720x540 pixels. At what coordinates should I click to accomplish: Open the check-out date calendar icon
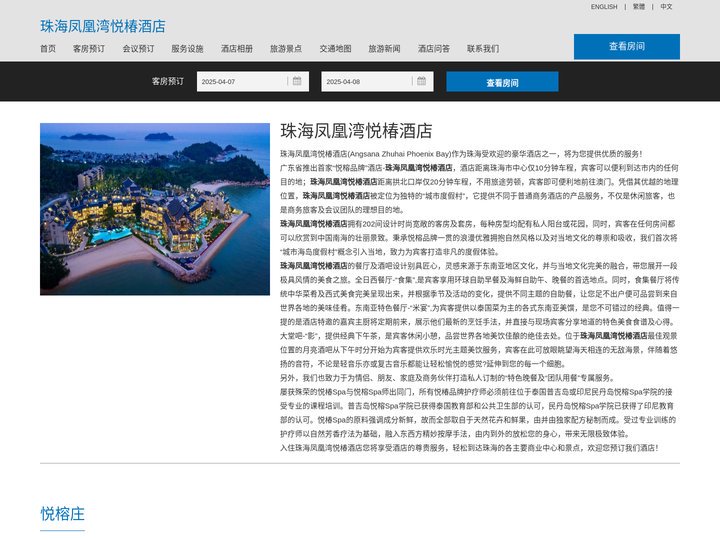[422, 81]
